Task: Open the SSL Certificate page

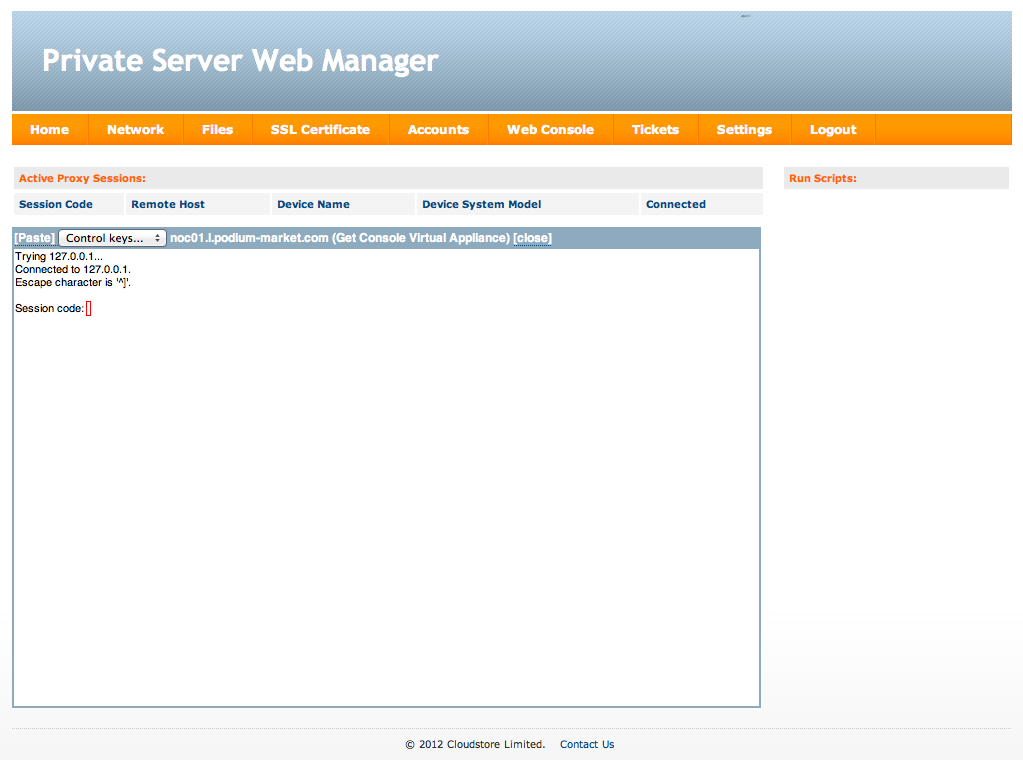Action: tap(320, 129)
